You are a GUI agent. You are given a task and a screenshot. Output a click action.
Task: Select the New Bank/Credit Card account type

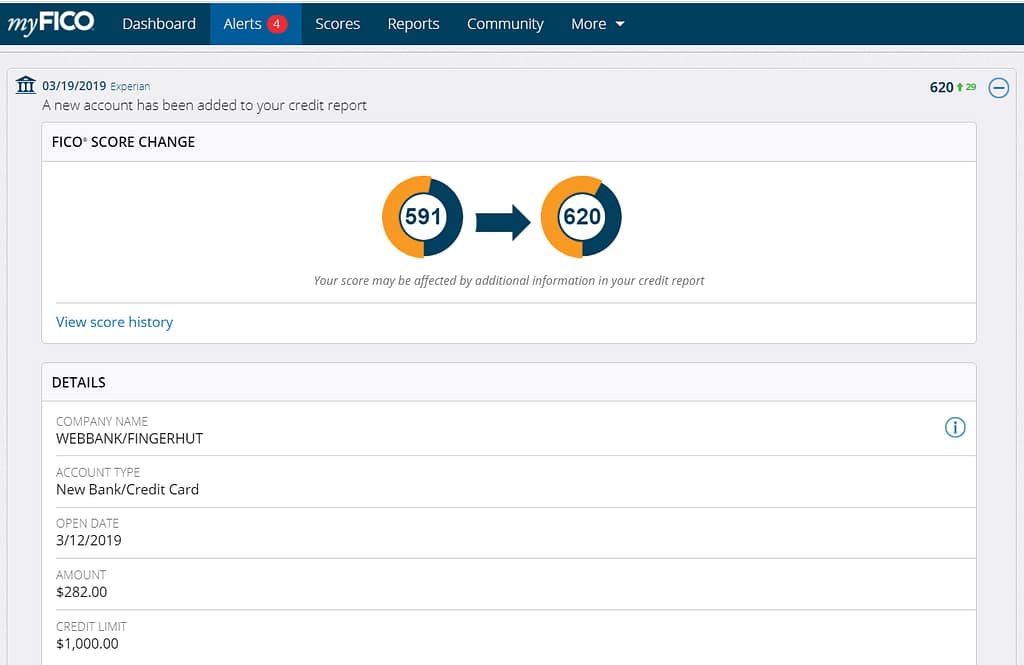tap(127, 489)
